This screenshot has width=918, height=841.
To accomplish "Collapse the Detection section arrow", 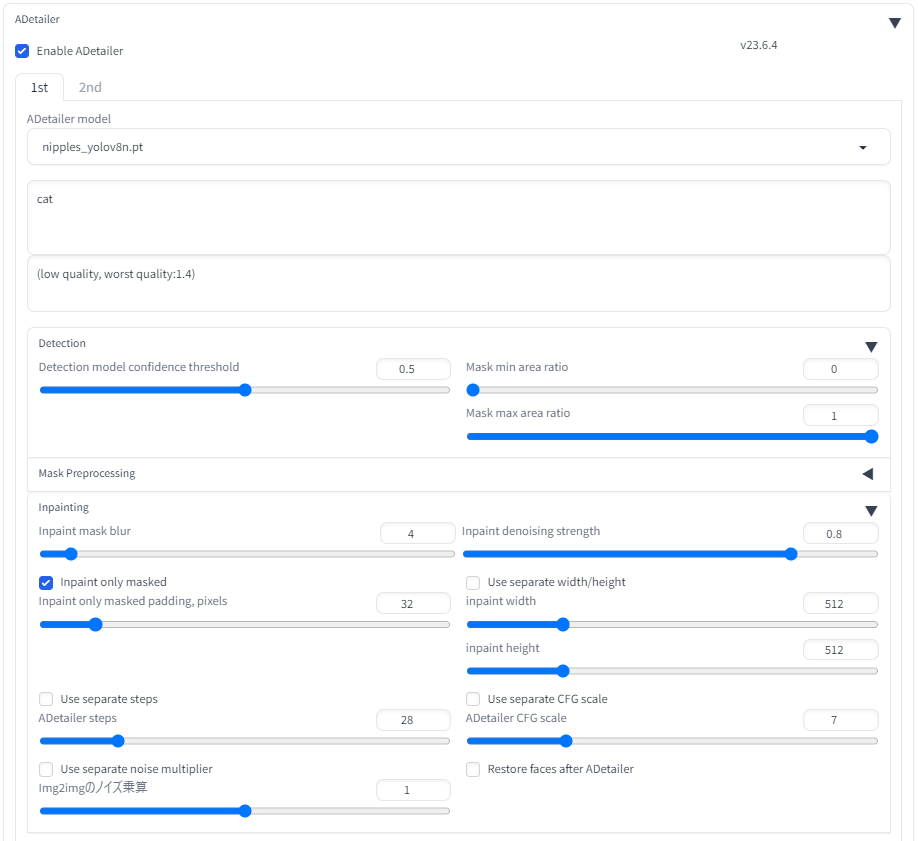I will (x=870, y=347).
